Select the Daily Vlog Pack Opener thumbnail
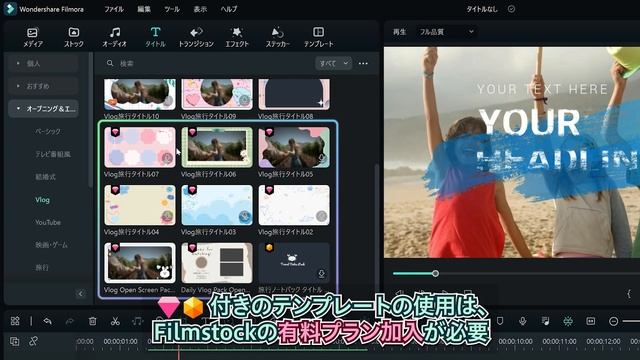 (217, 263)
